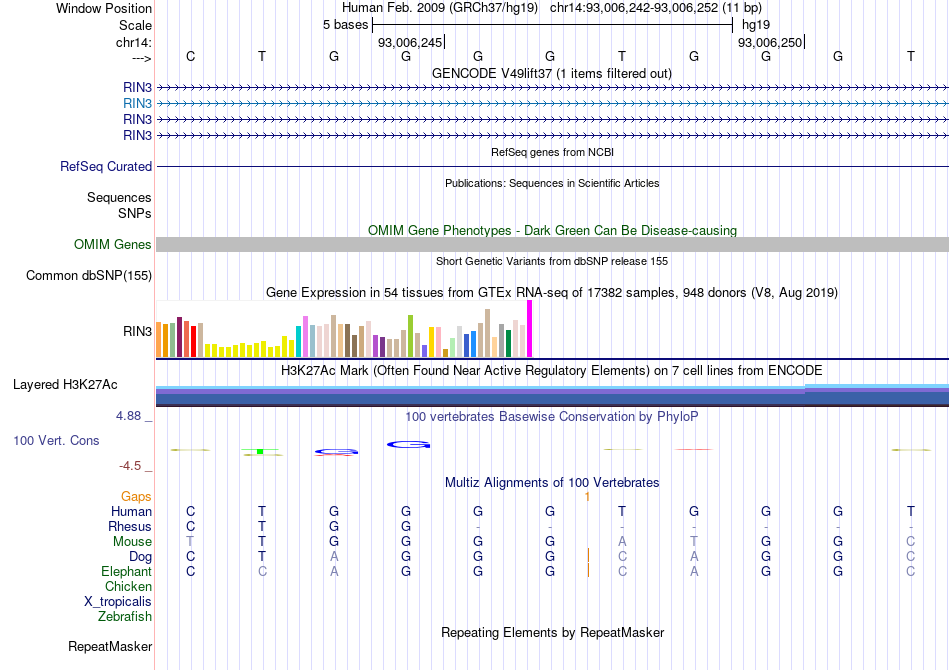Image resolution: width=950 pixels, height=670 pixels.
Task: Click the OMIM Genes track label
Action: [112, 244]
